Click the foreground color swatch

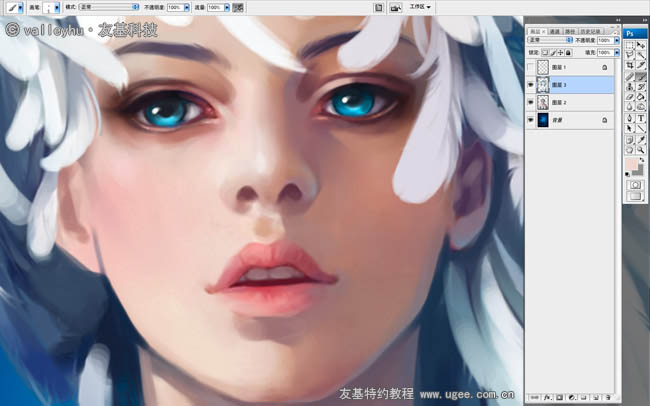click(632, 163)
